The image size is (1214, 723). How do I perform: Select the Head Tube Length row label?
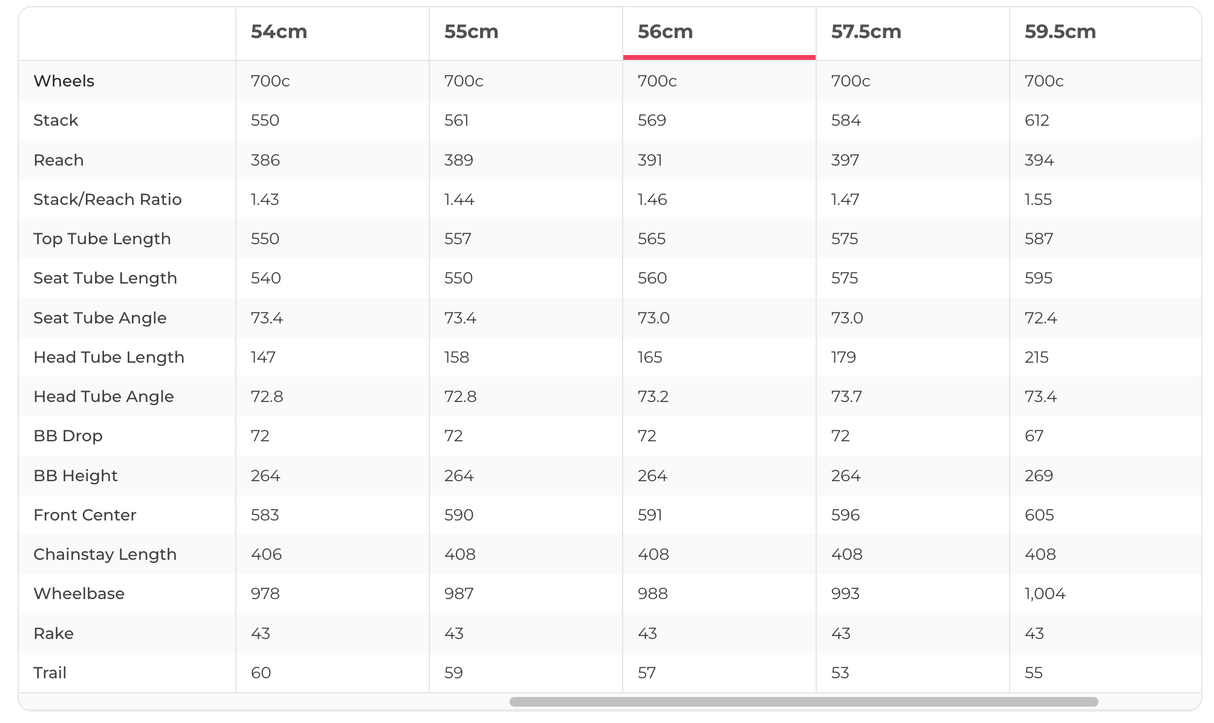[109, 357]
